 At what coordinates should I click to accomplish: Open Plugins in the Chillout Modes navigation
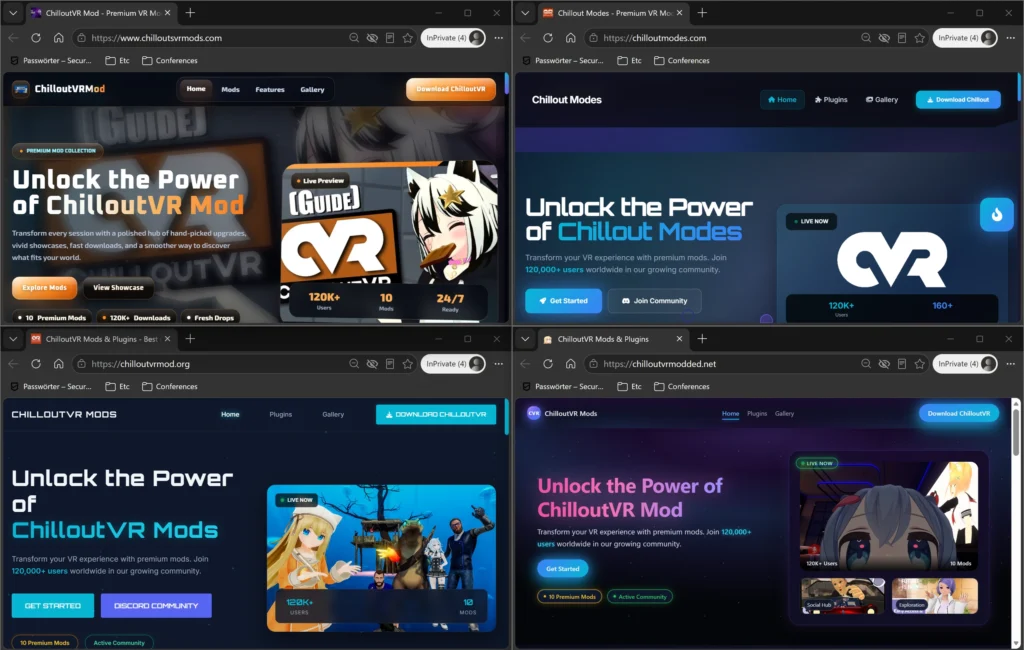click(831, 100)
